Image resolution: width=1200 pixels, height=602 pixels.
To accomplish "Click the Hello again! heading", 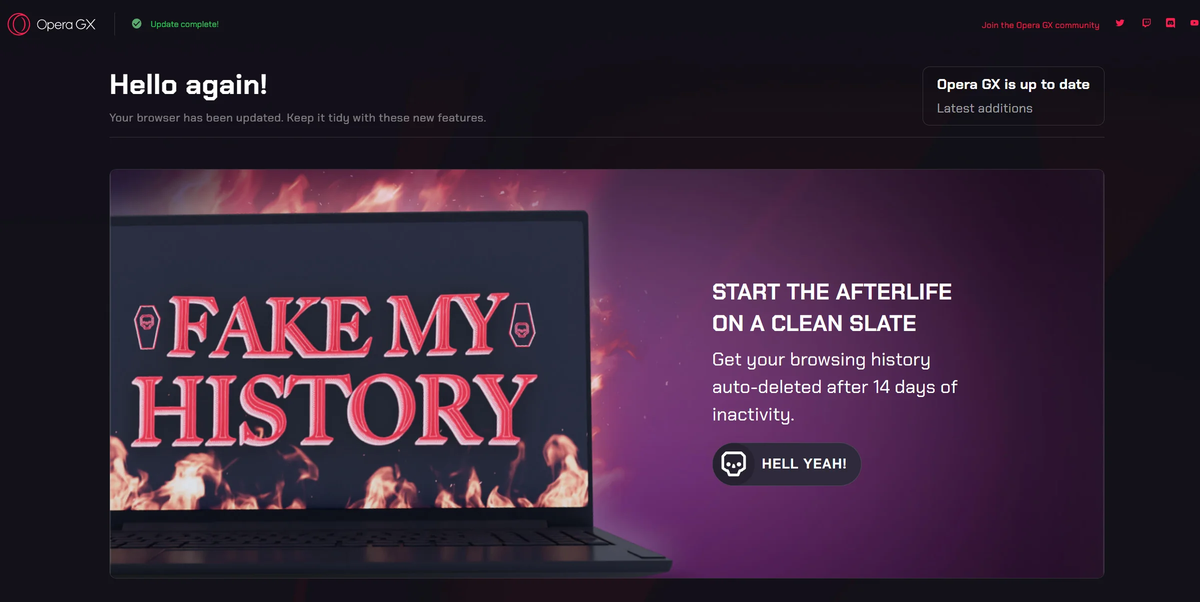I will 188,85.
